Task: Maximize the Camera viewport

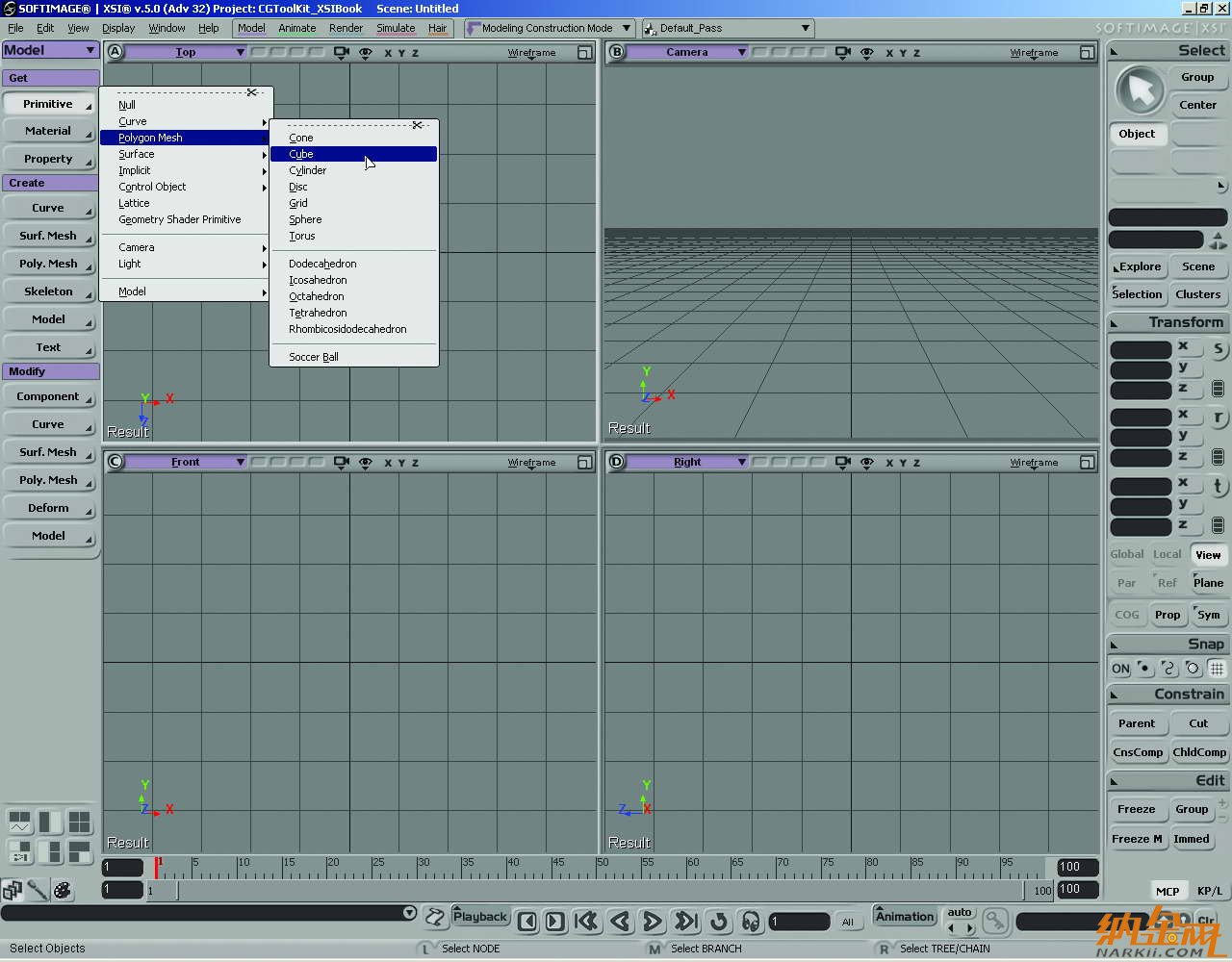Action: (1087, 53)
